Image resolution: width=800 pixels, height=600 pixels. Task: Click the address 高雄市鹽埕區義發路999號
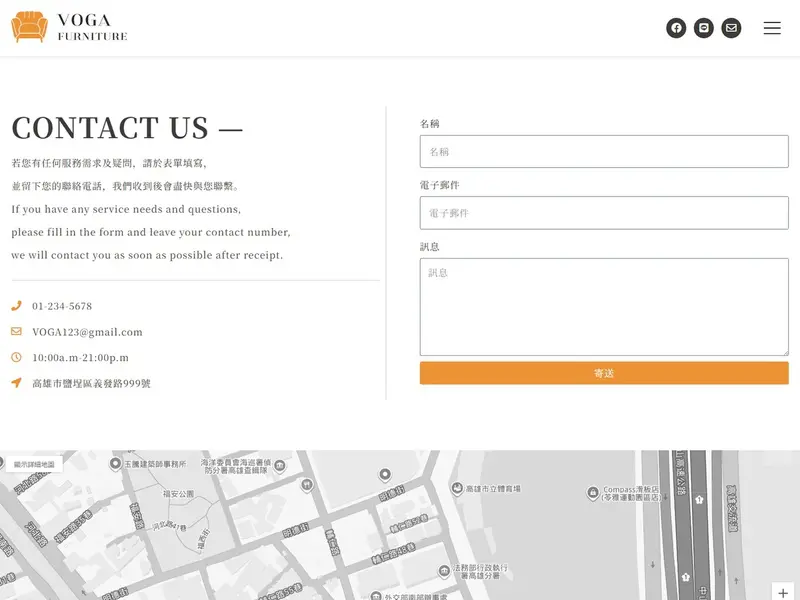click(91, 383)
